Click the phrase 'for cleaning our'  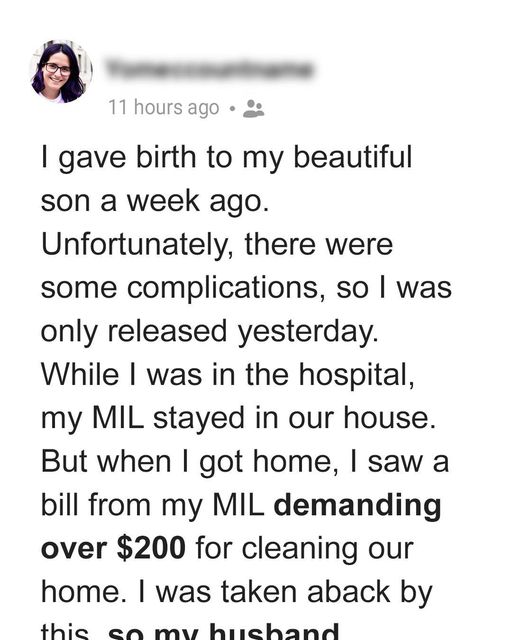tap(305, 549)
